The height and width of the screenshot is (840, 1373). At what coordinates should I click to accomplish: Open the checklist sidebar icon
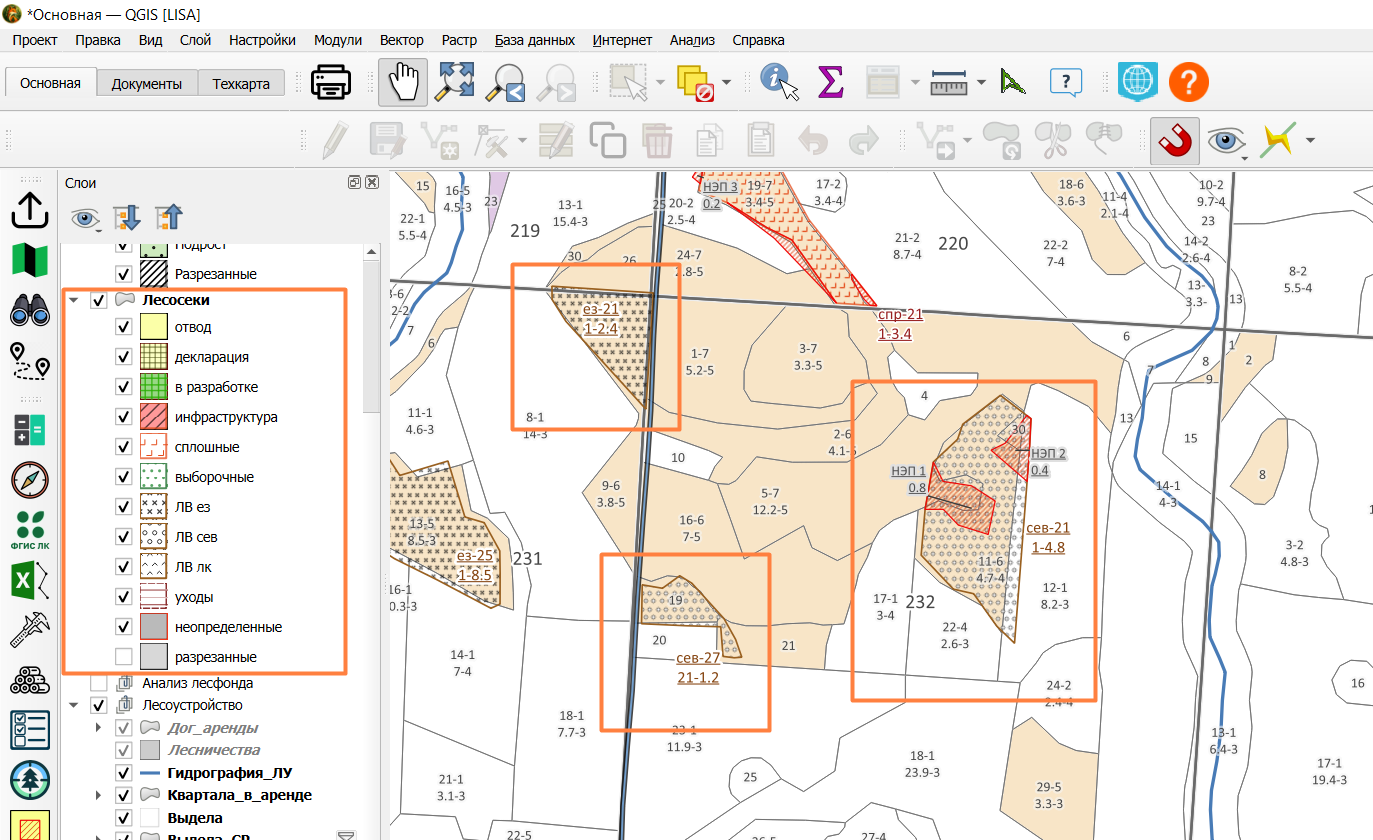[x=30, y=730]
